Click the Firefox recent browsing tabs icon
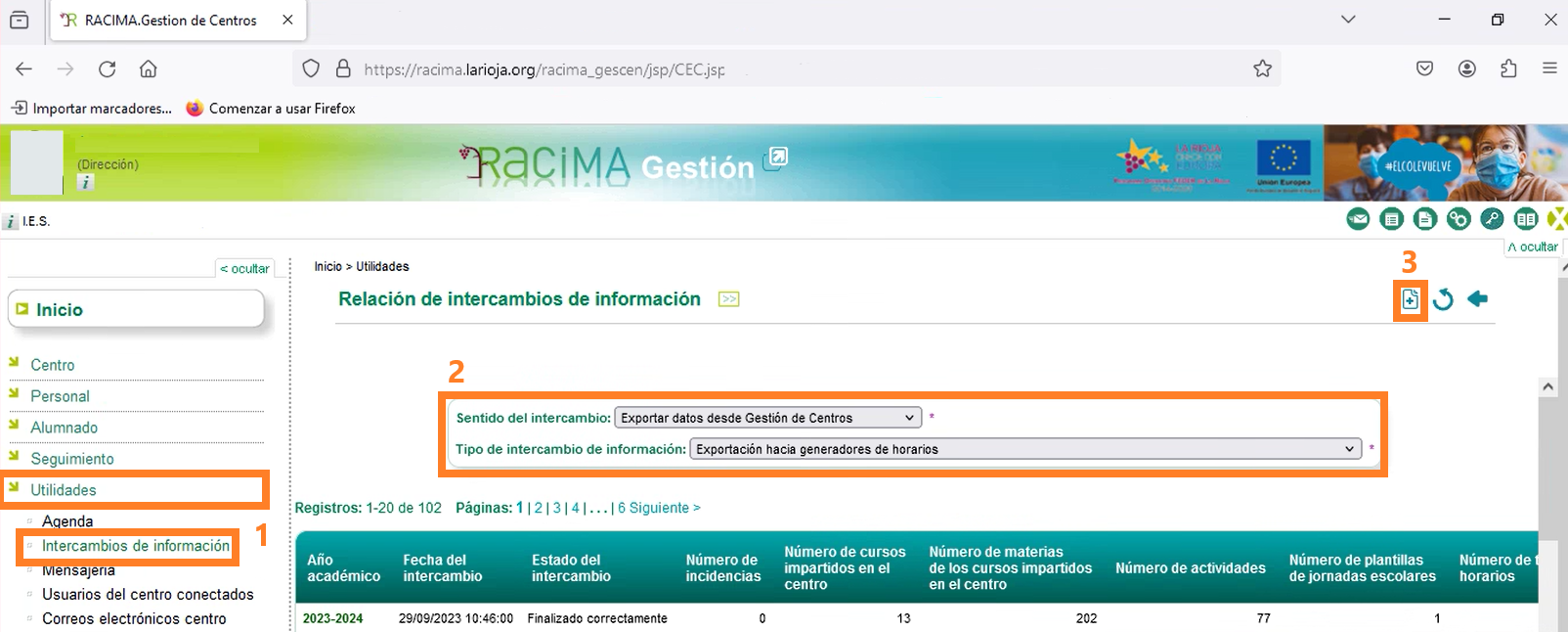1568x632 pixels. (x=19, y=20)
